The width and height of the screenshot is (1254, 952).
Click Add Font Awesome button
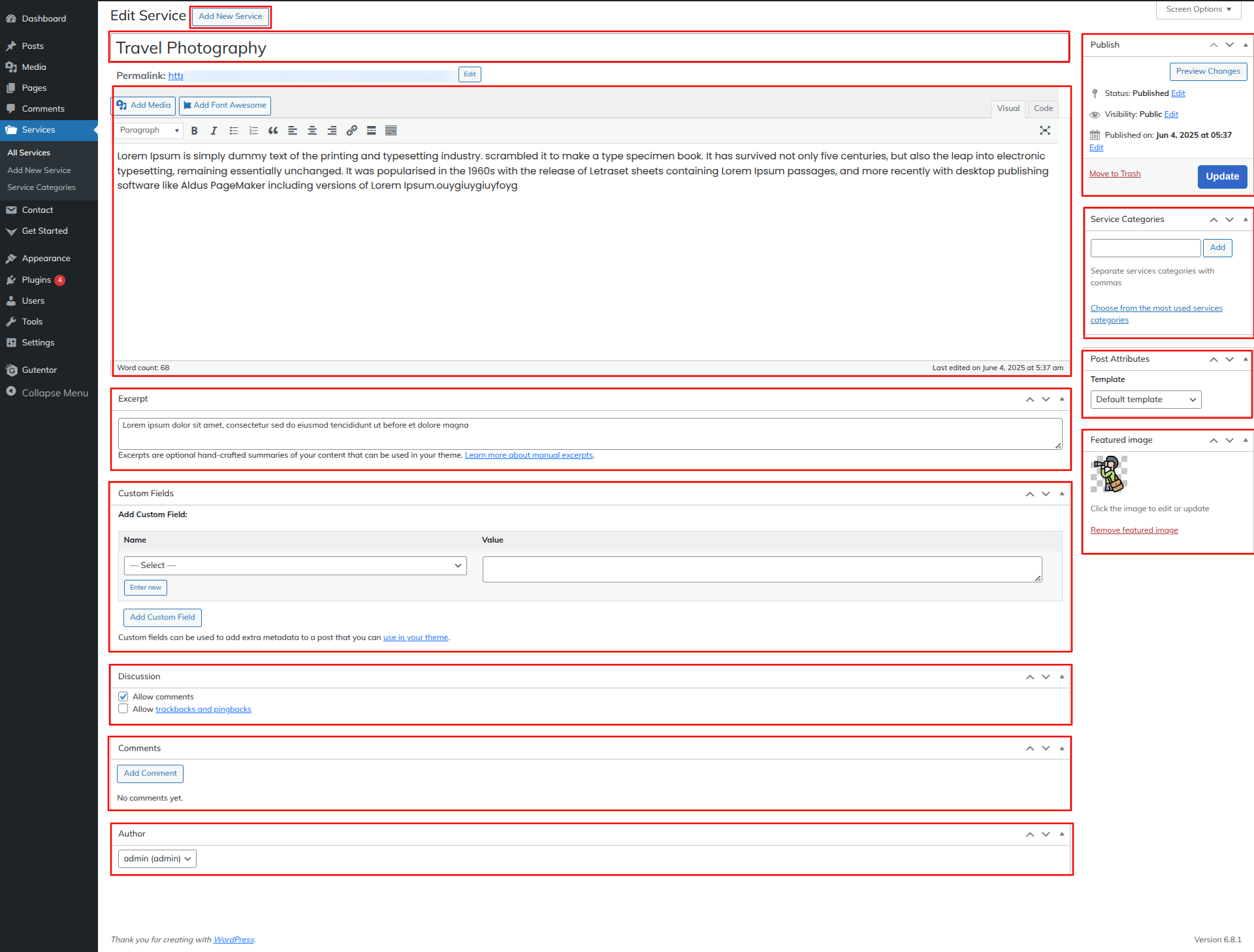(225, 105)
